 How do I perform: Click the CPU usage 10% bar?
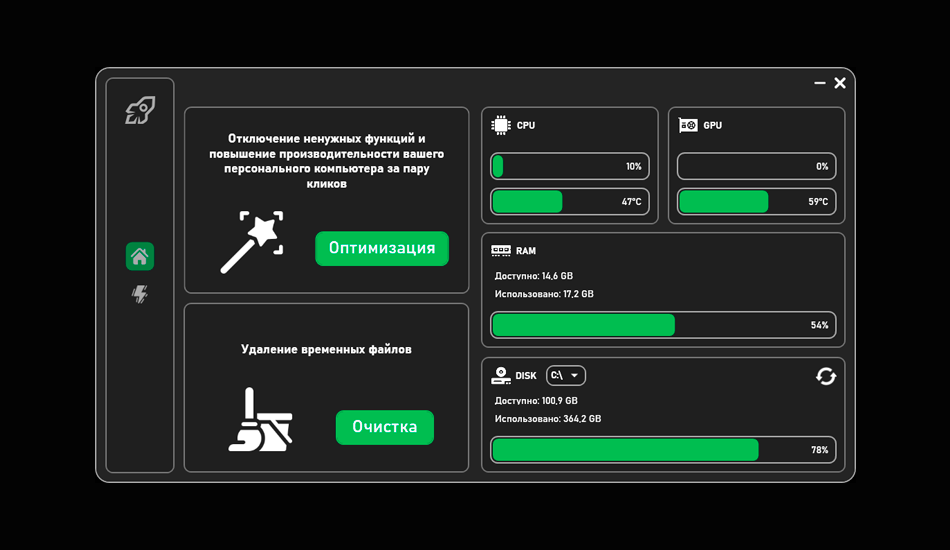point(569,167)
